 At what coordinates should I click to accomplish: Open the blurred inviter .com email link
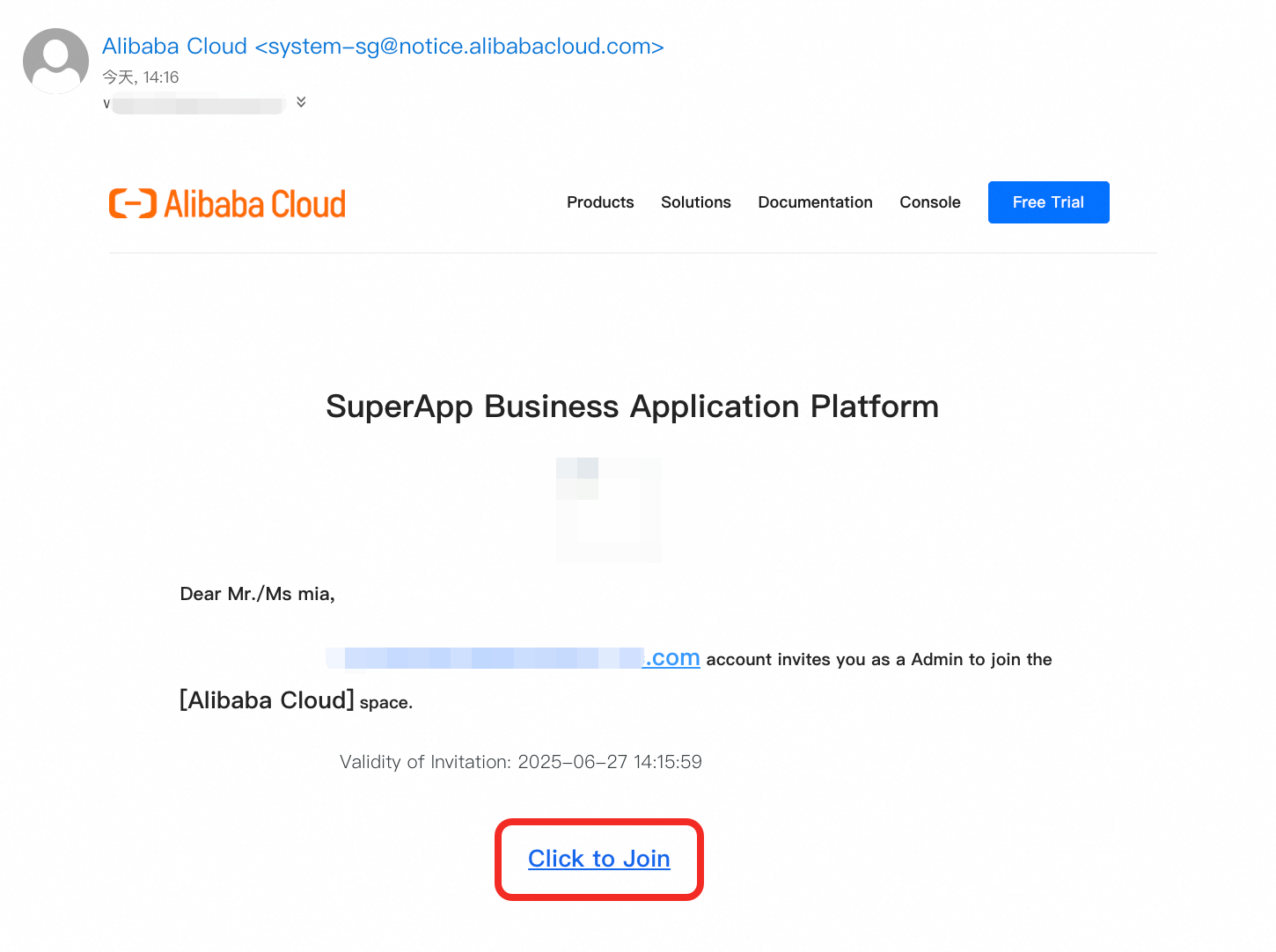513,658
